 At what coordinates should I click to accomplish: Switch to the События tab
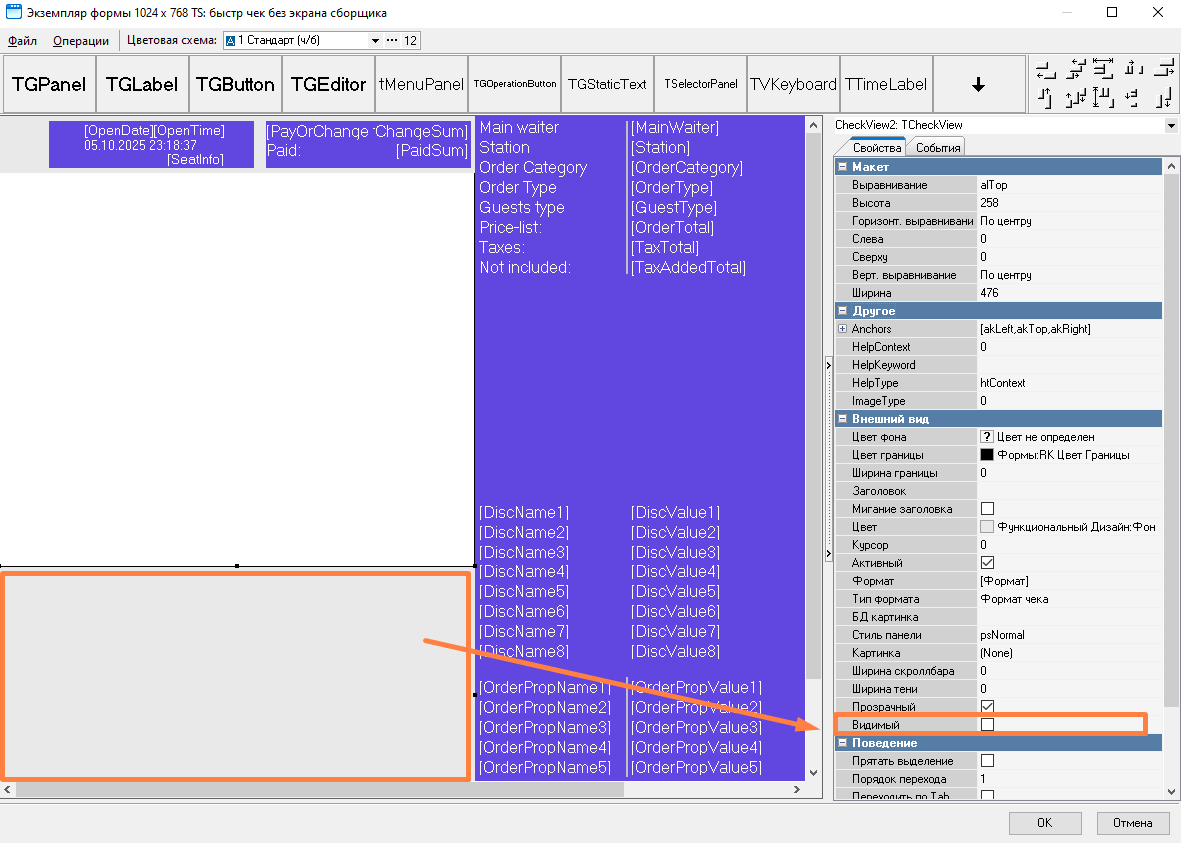[x=937, y=148]
